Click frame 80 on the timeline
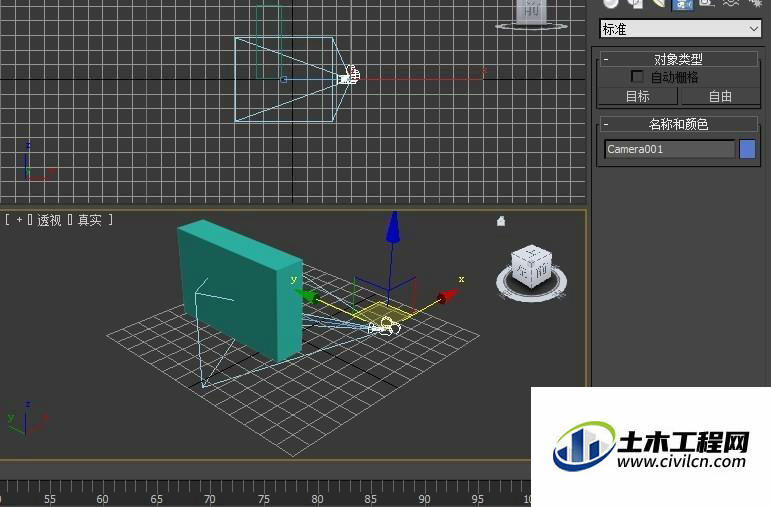Image resolution: width=771 pixels, height=507 pixels. [317, 499]
